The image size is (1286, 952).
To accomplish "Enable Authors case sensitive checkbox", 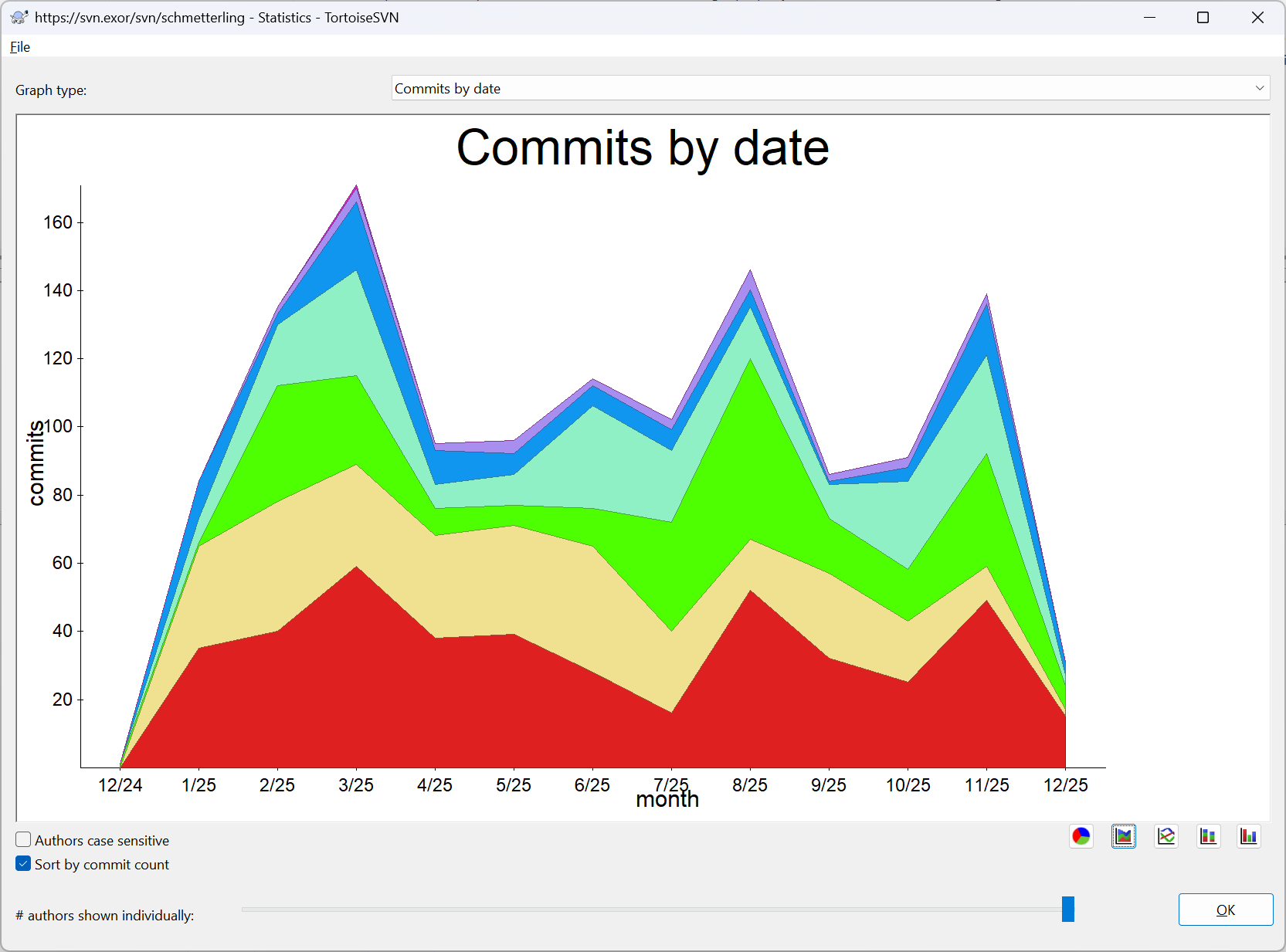I will [x=24, y=840].
